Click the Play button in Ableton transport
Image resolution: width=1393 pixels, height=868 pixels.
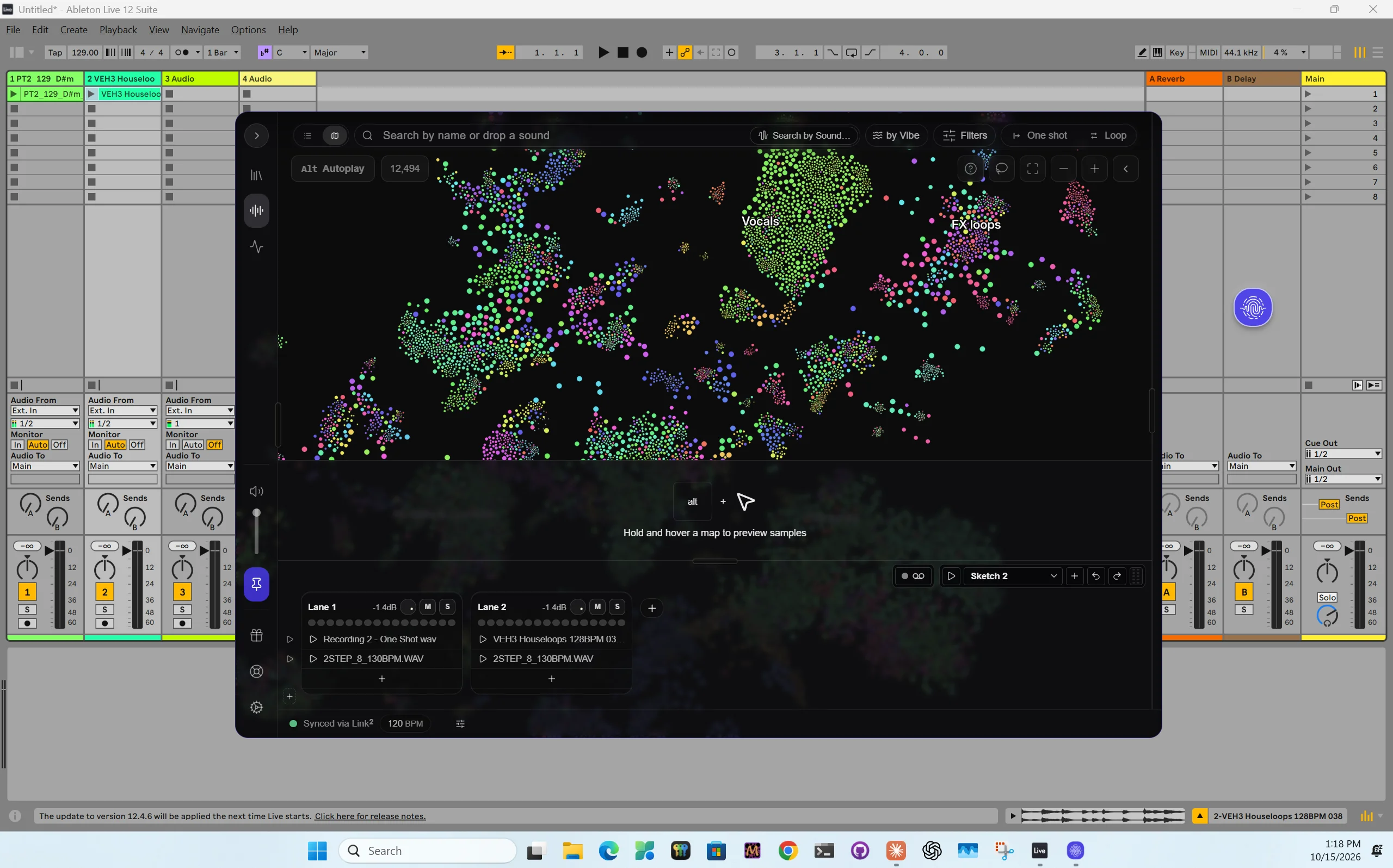pos(603,52)
